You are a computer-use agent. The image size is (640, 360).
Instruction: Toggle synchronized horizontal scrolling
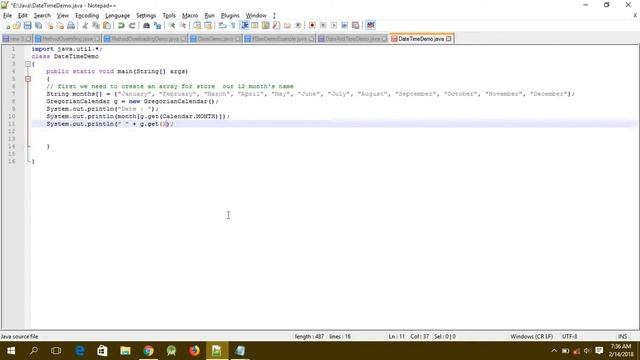point(208,25)
